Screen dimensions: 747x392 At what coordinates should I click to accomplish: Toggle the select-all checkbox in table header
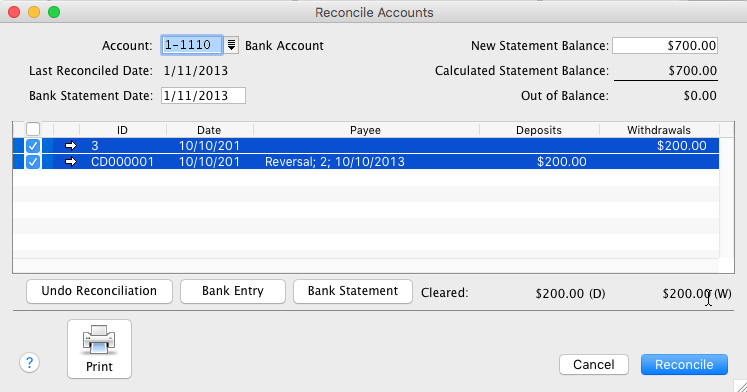click(33, 129)
